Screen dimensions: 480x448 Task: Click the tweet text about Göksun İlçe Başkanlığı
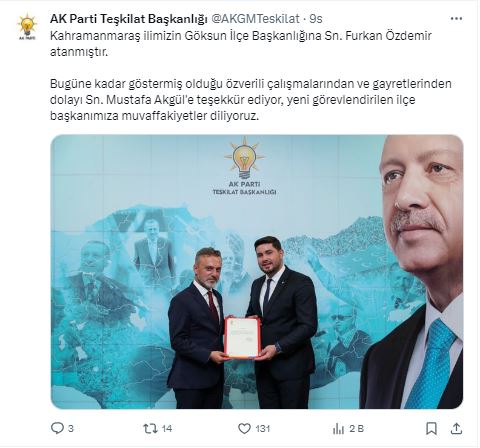(241, 44)
